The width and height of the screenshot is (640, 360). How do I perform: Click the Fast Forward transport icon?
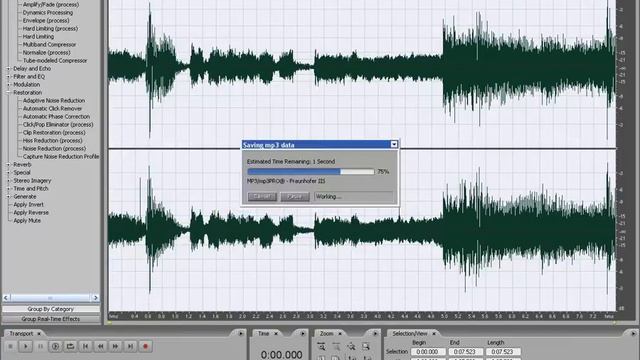click(x=115, y=347)
